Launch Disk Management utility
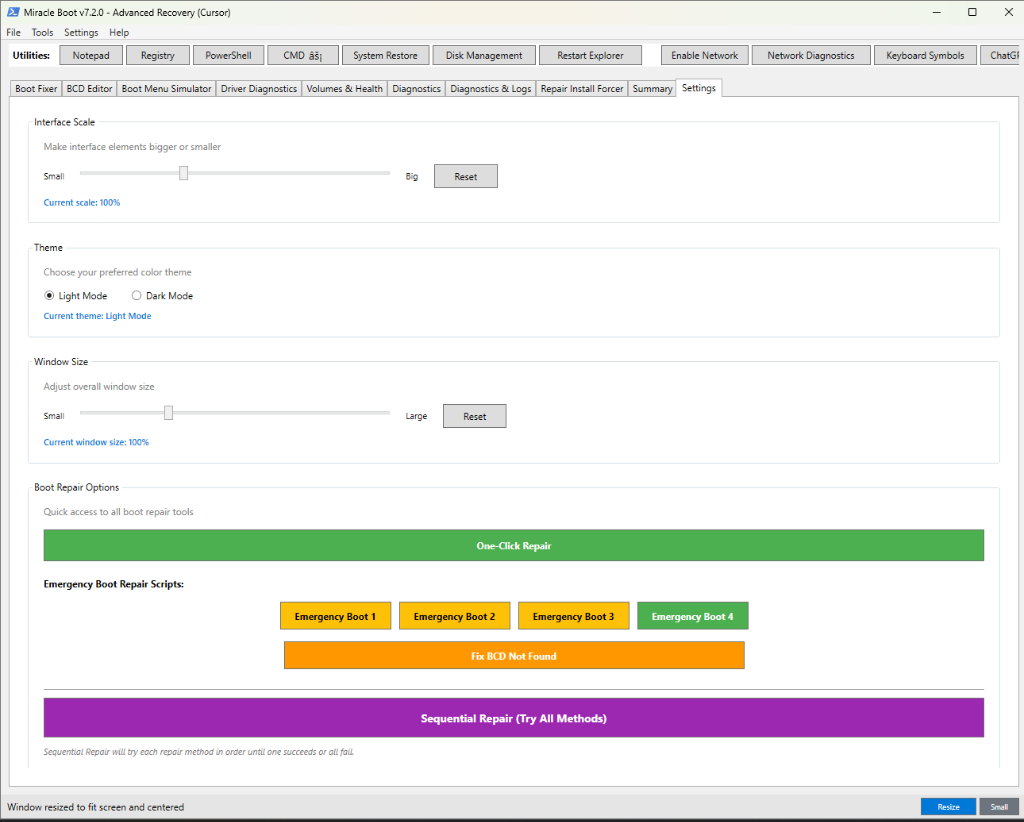Image resolution: width=1024 pixels, height=822 pixels. pyautogui.click(x=484, y=56)
